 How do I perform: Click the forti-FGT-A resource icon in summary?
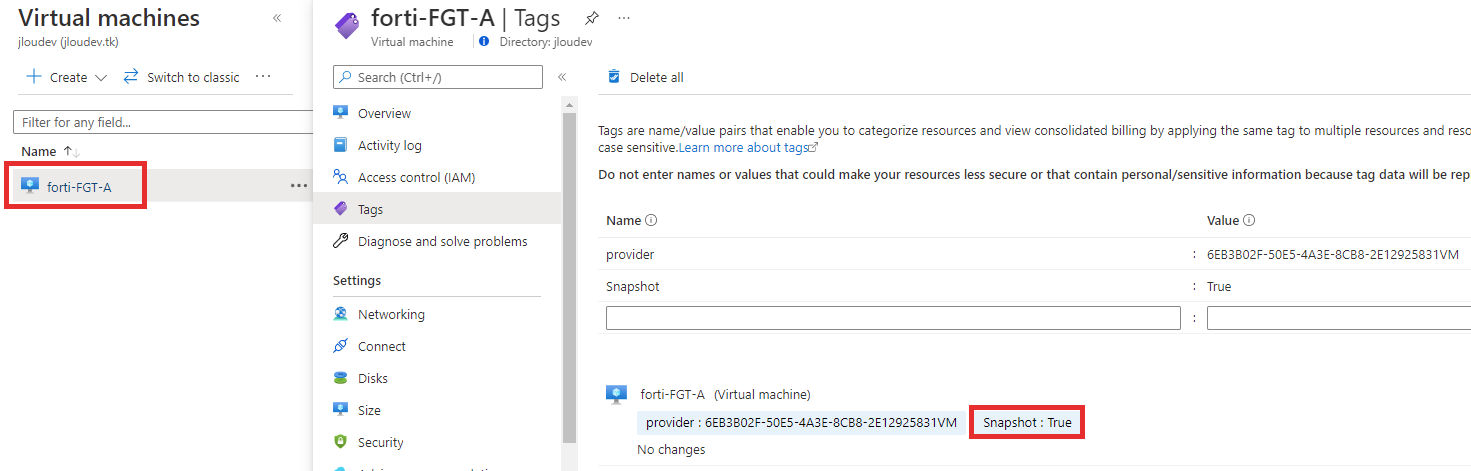616,394
